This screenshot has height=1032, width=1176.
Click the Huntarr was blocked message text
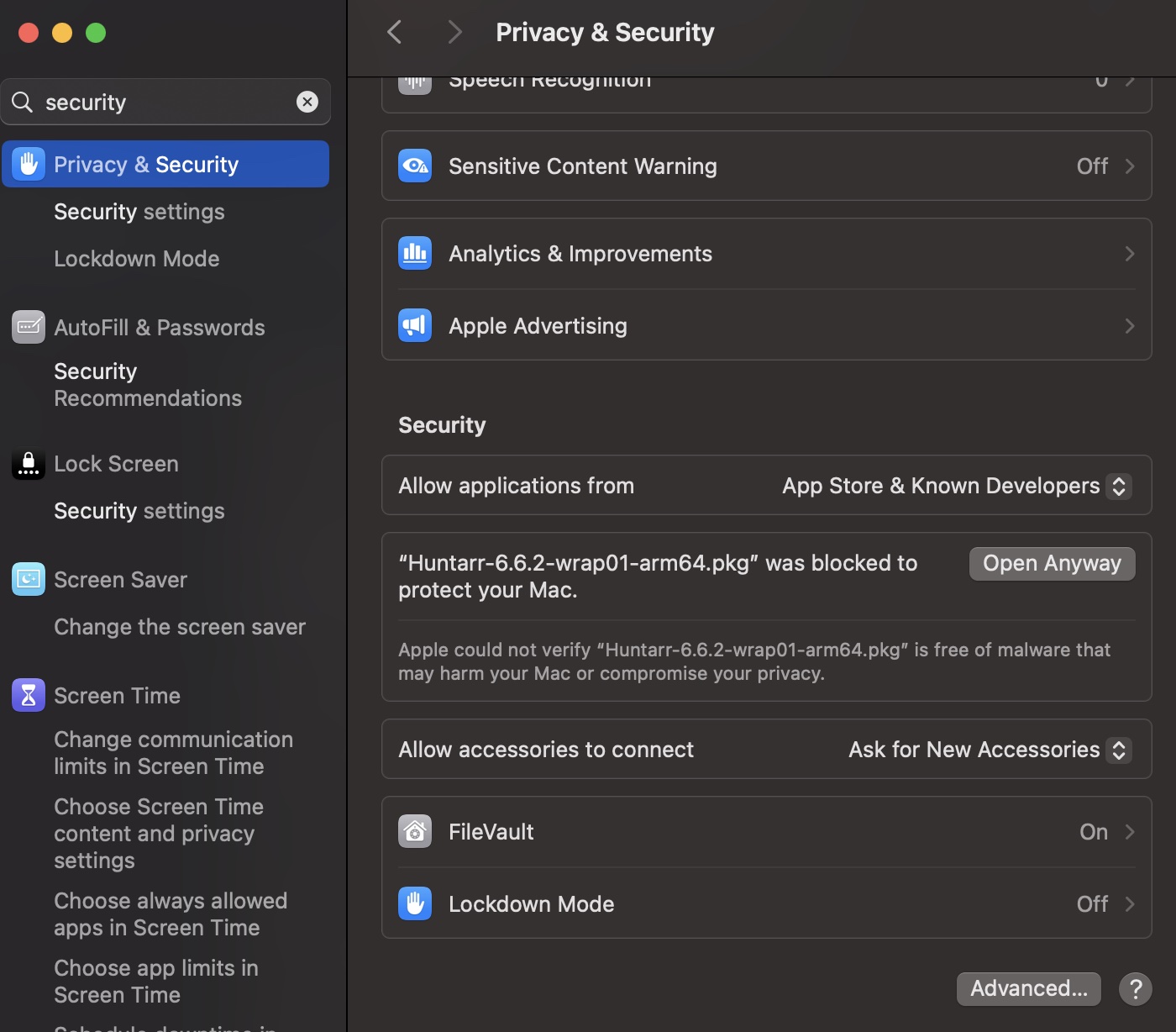pyautogui.click(x=658, y=577)
